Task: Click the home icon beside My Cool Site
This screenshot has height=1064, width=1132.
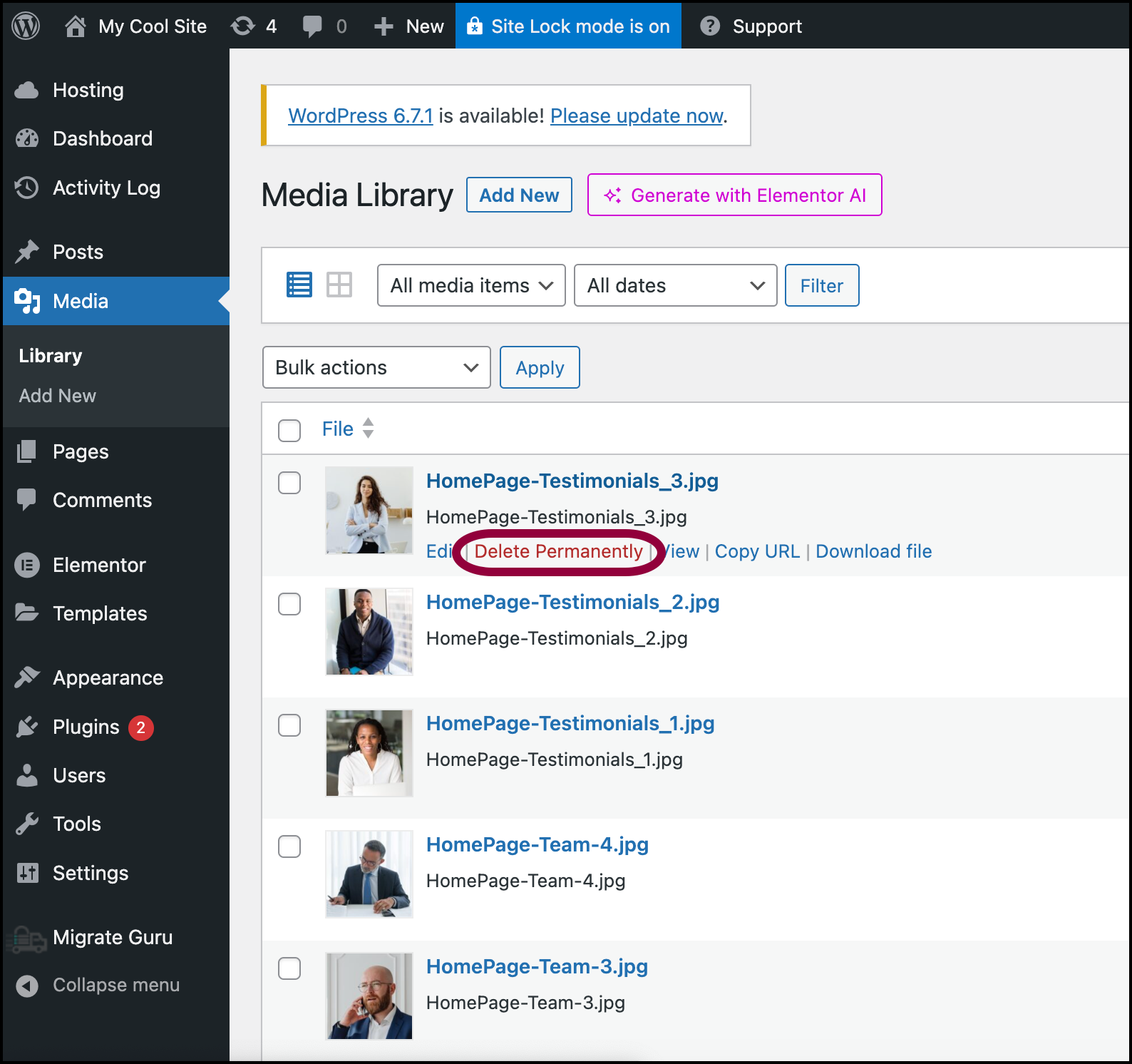Action: coord(76,26)
